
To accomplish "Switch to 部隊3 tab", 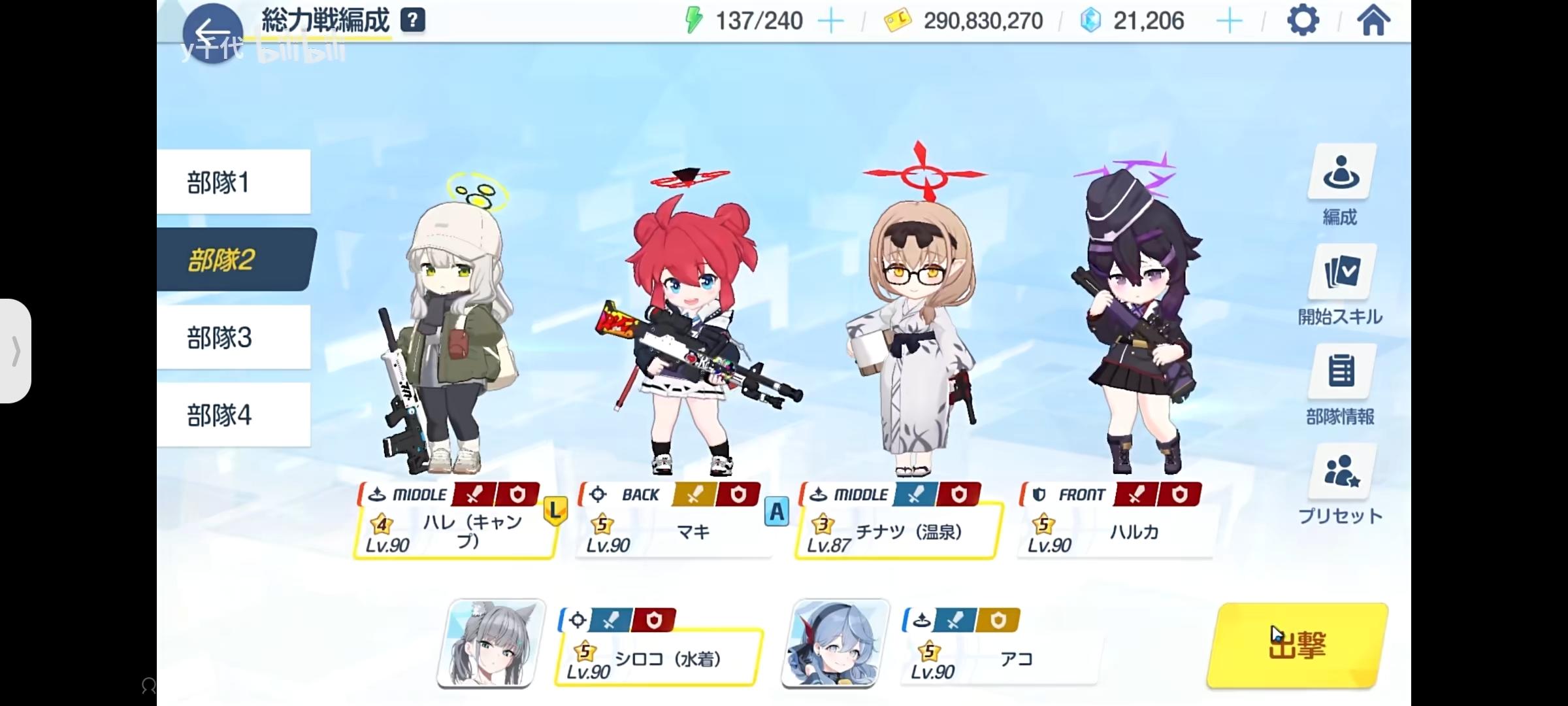I will coord(233,337).
